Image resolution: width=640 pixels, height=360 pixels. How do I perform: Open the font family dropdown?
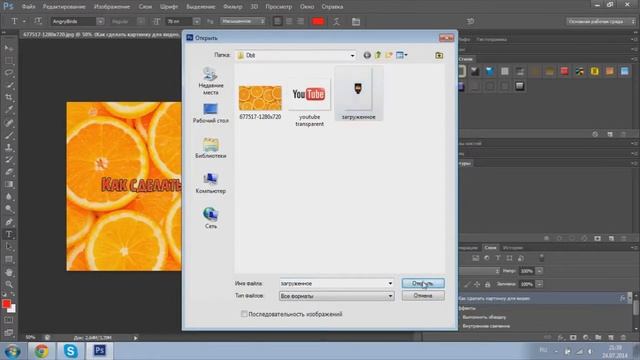[100, 21]
